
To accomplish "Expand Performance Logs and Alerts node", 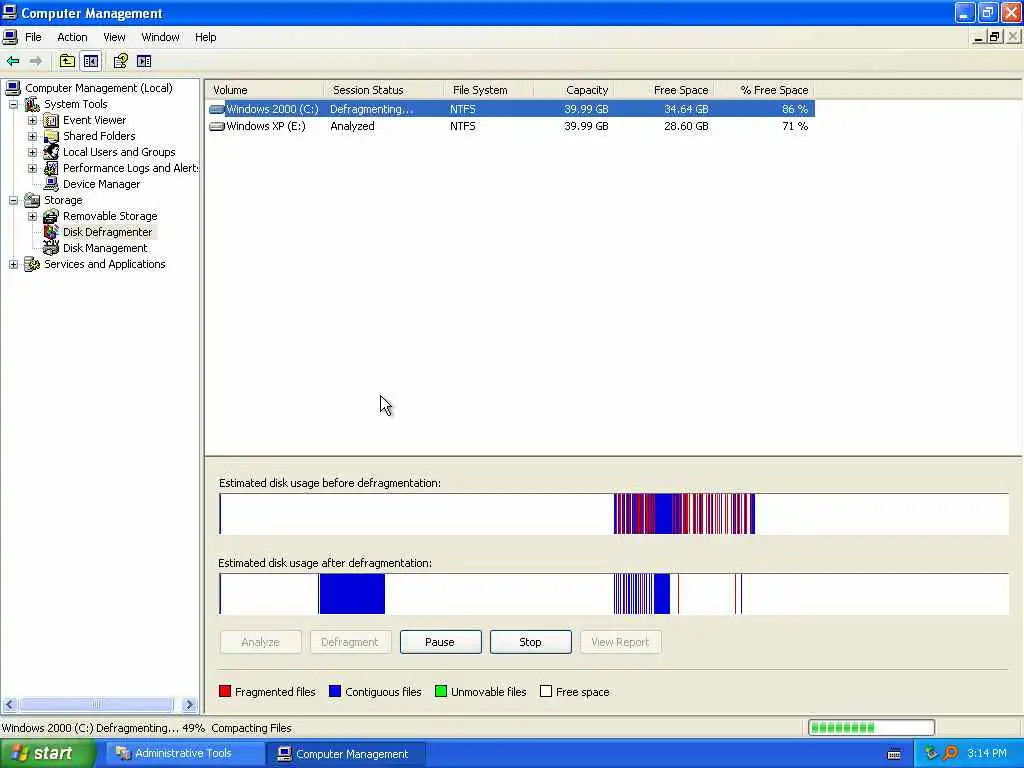I will [32, 168].
